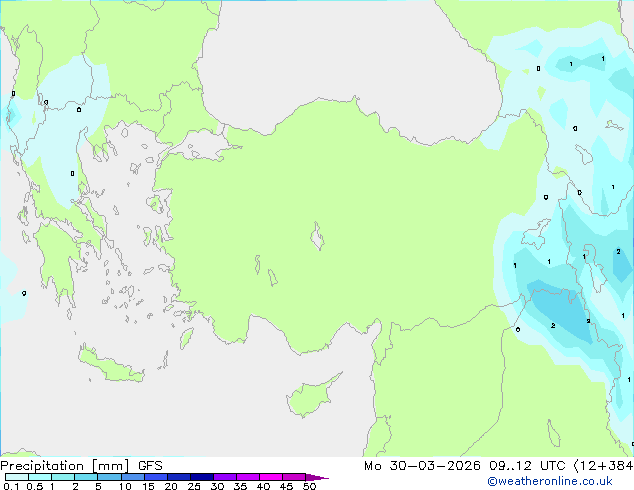This screenshot has width=634, height=490.
Task: Click the legend value '25'
Action: coord(194,486)
